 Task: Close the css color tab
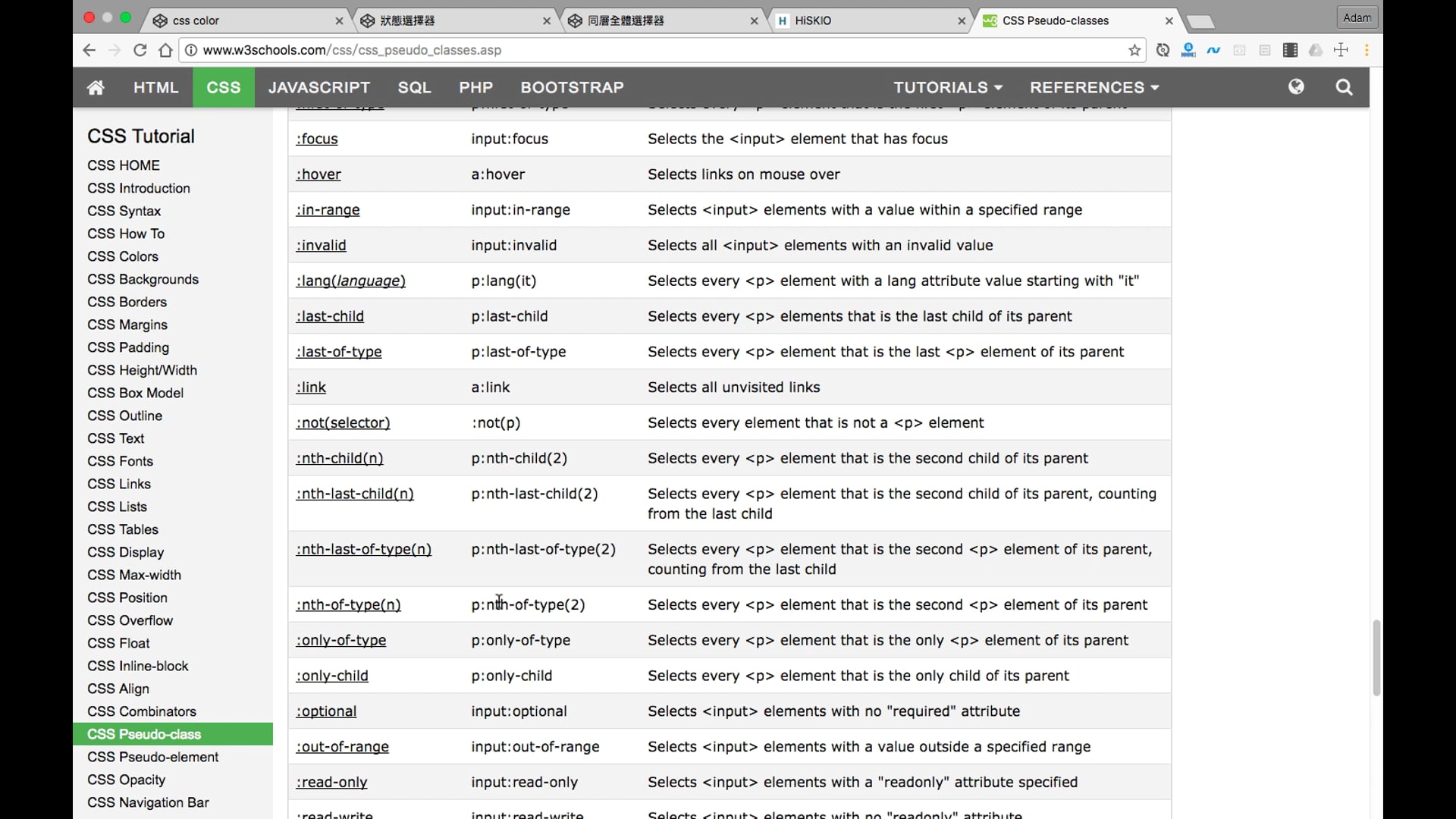click(339, 20)
